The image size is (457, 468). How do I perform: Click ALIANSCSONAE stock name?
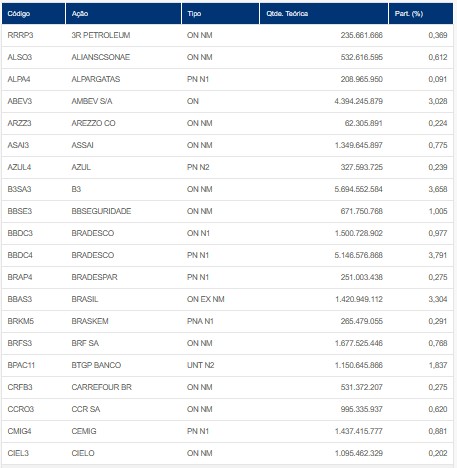[101, 57]
